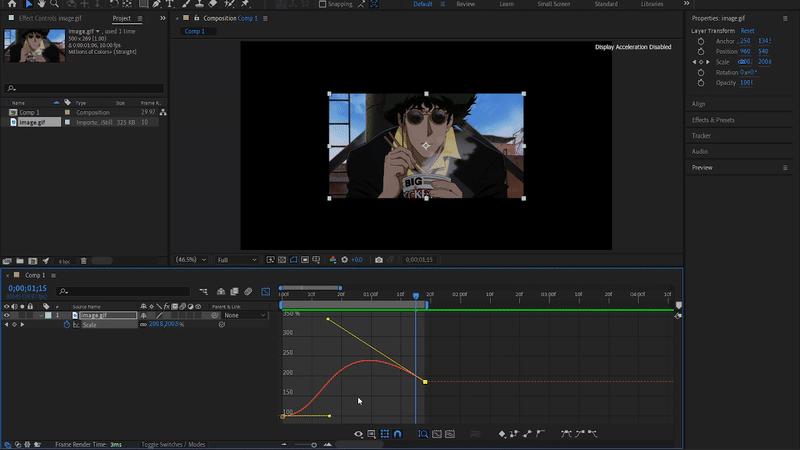800x450 pixels.
Task: Toggle visibility eye of image.gif layer
Action: tap(7, 315)
